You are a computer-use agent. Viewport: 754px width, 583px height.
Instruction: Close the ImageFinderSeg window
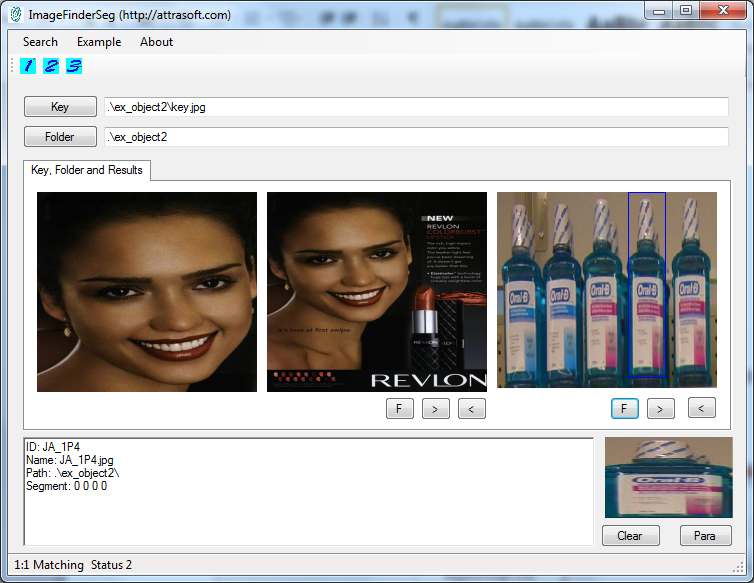point(723,11)
